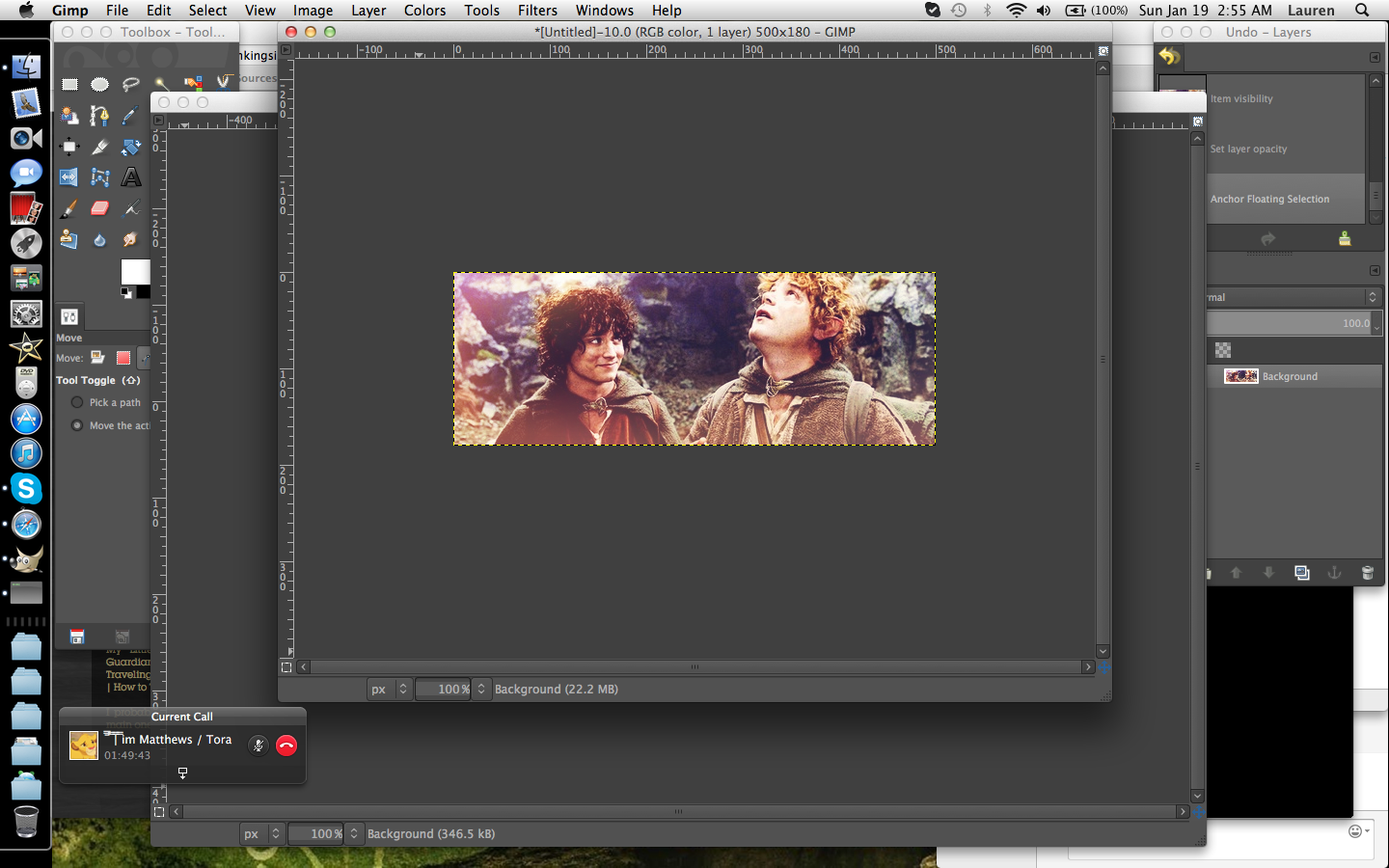Open the 100% zoom level dropdown
The height and width of the screenshot is (868, 1389).
point(481,689)
